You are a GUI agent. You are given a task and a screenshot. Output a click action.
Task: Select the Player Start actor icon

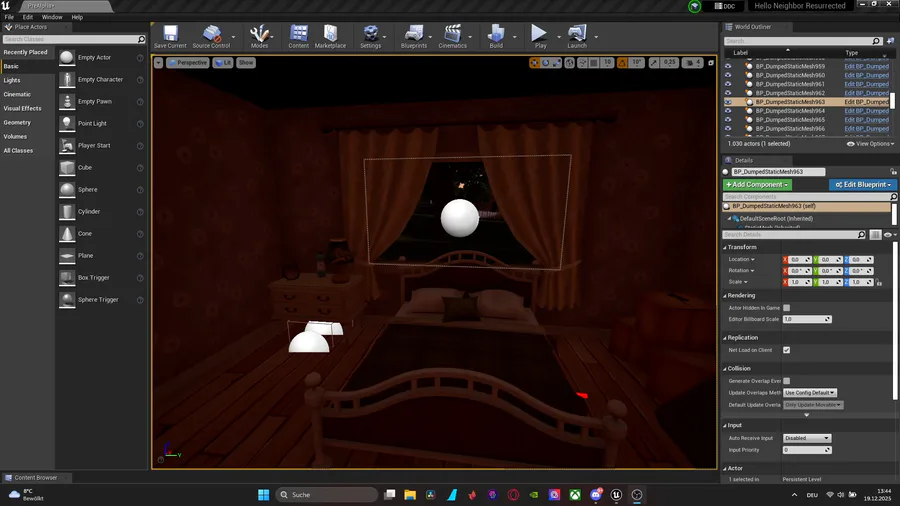click(x=67, y=145)
